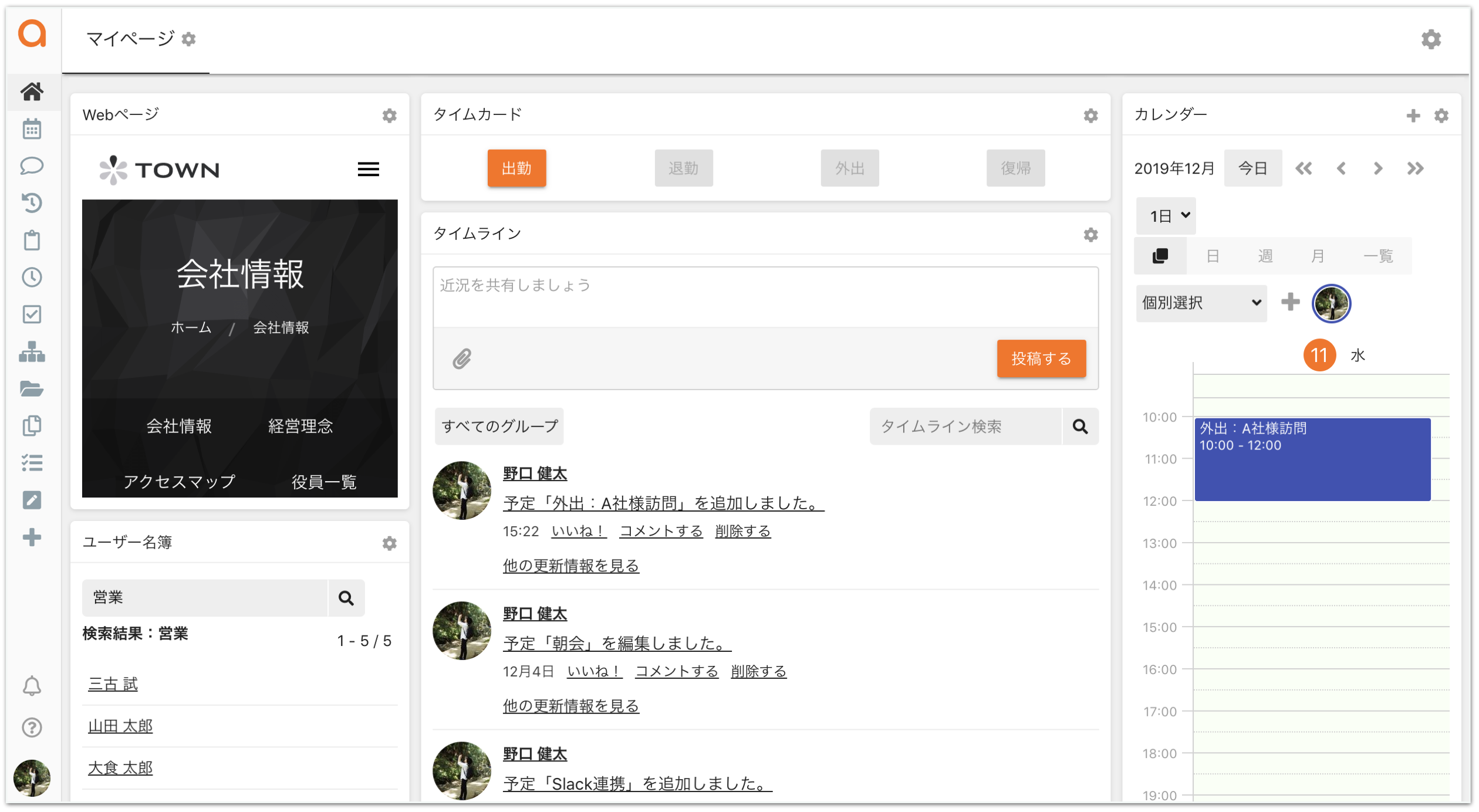Open the help question mark icon
The width and height of the screenshot is (1479, 812).
[x=32, y=728]
